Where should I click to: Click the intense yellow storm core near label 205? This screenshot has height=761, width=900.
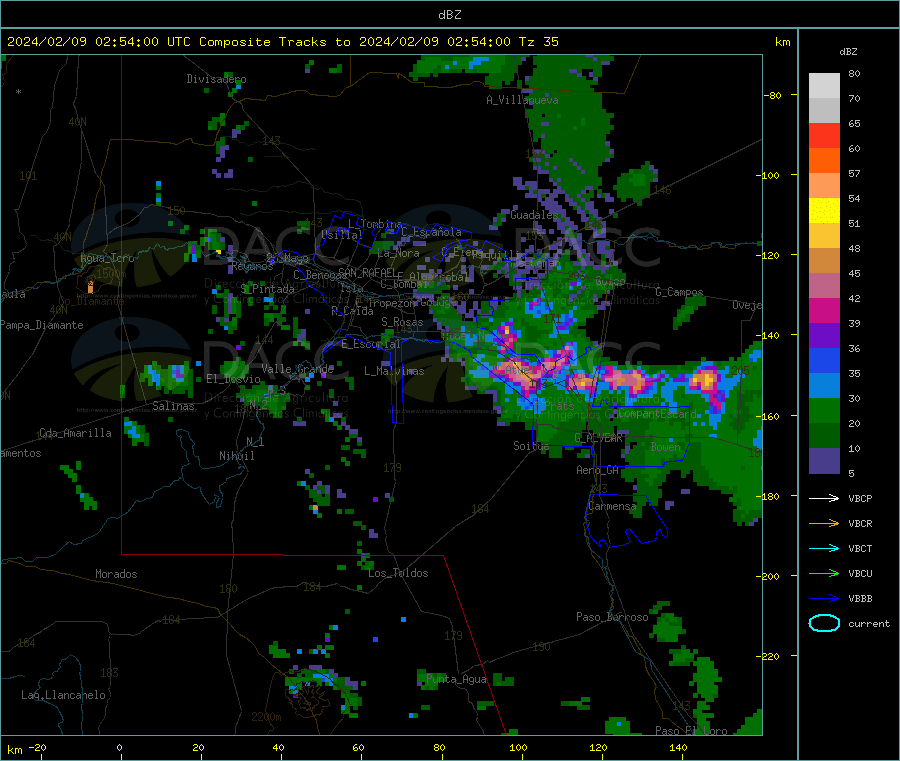[x=705, y=379]
